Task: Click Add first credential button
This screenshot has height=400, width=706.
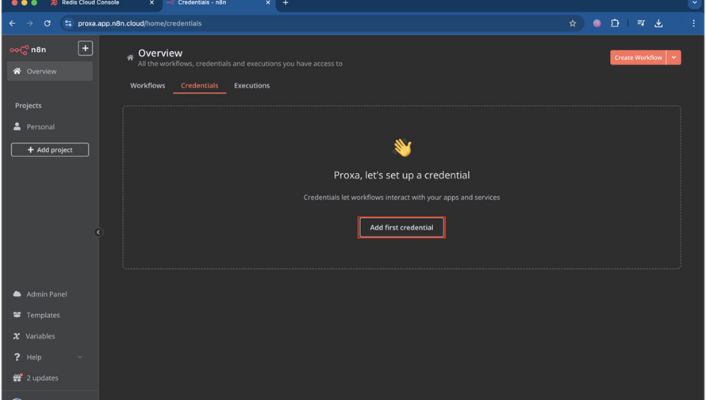Action: 401,228
